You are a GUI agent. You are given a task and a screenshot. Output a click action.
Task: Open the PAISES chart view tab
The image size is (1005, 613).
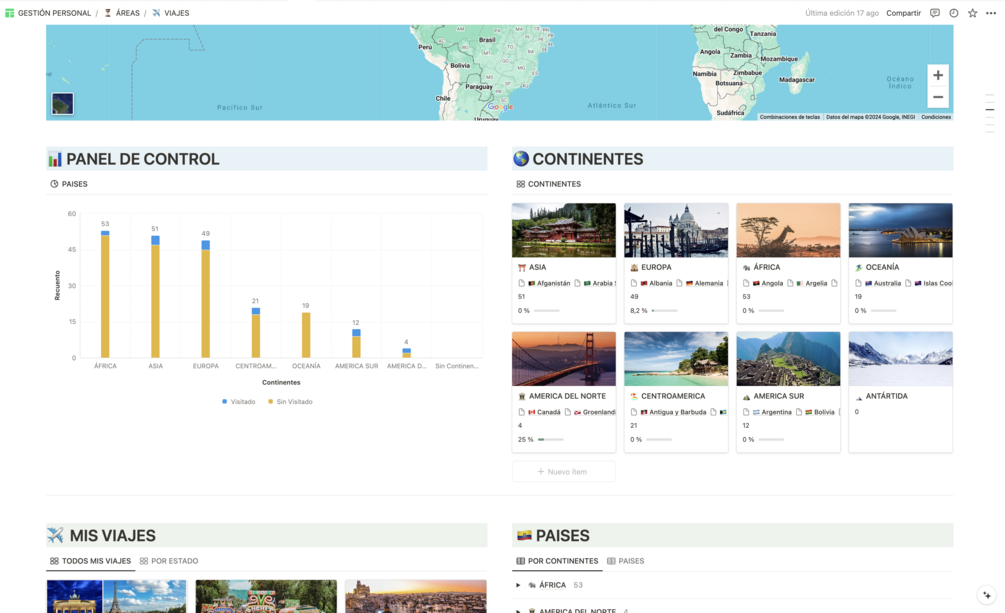pos(69,184)
